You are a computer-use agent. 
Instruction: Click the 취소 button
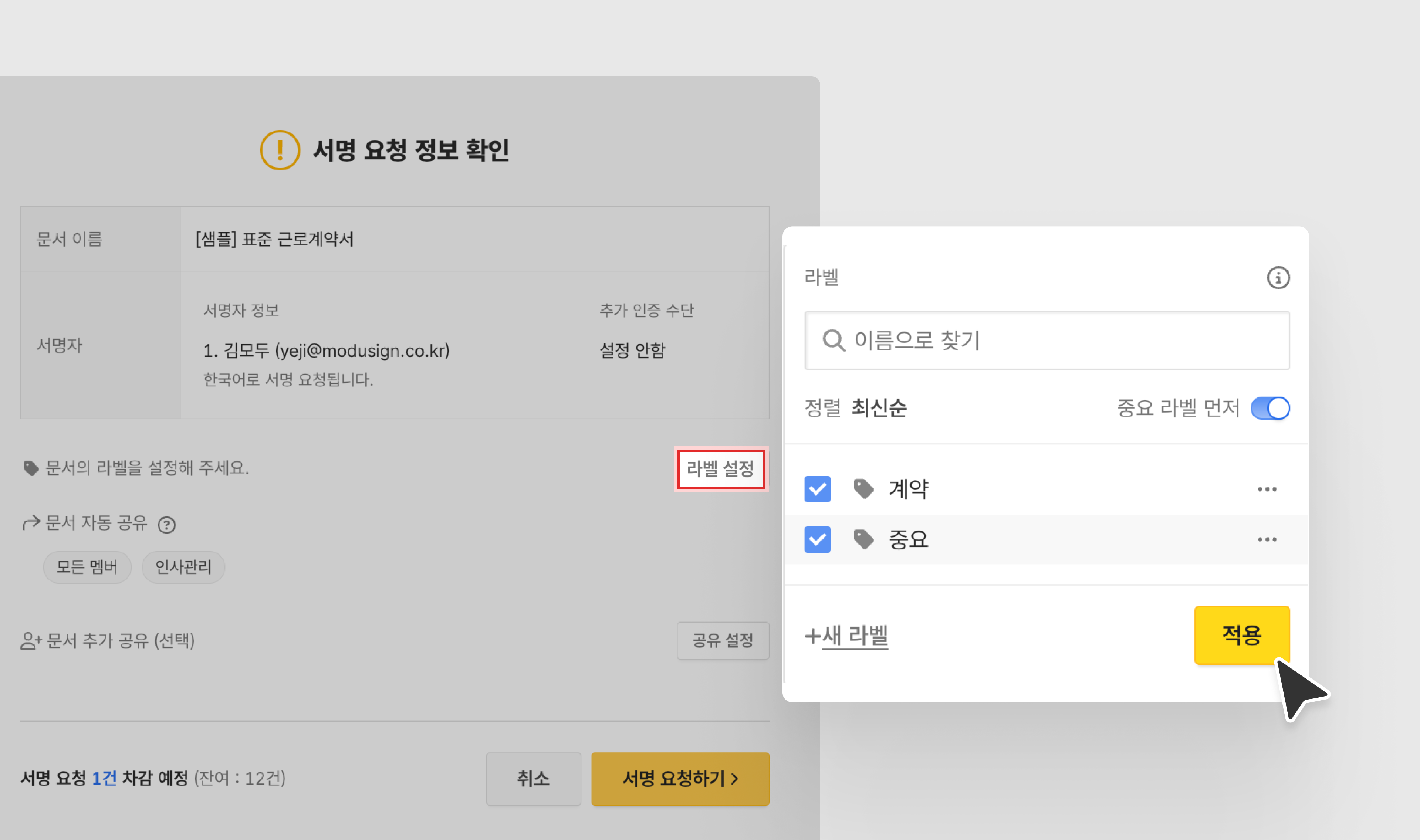coord(532,778)
